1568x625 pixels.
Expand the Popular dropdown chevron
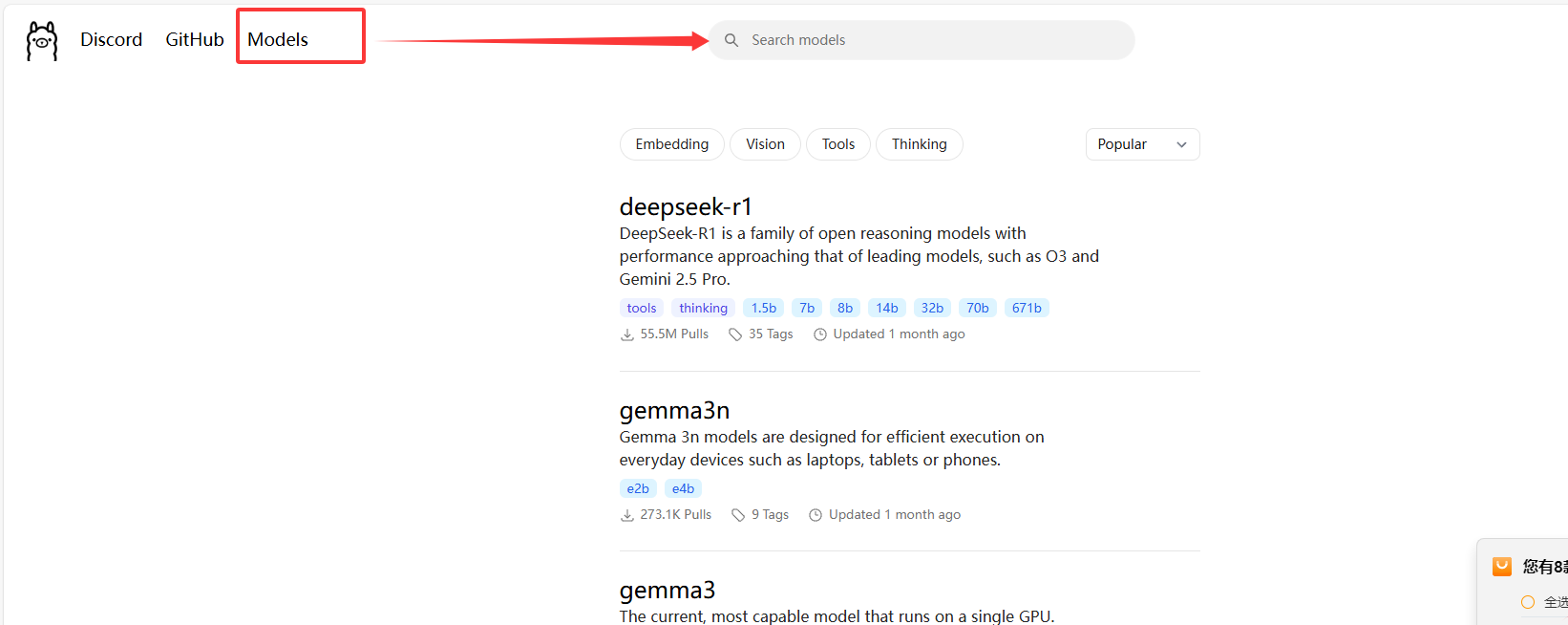pyautogui.click(x=1181, y=144)
